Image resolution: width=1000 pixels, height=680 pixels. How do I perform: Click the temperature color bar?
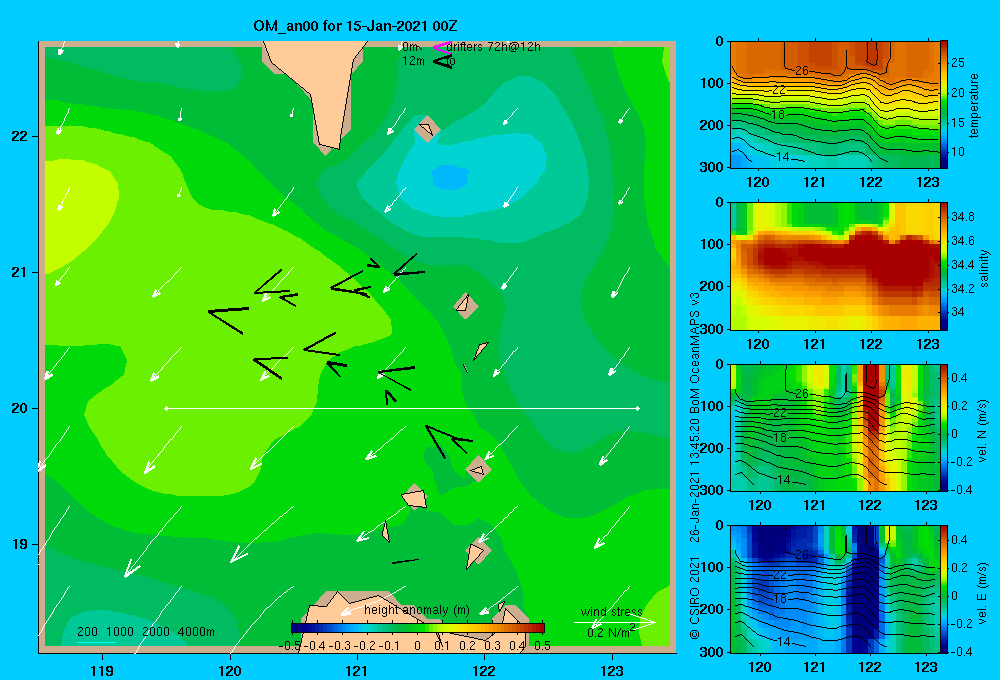click(944, 105)
